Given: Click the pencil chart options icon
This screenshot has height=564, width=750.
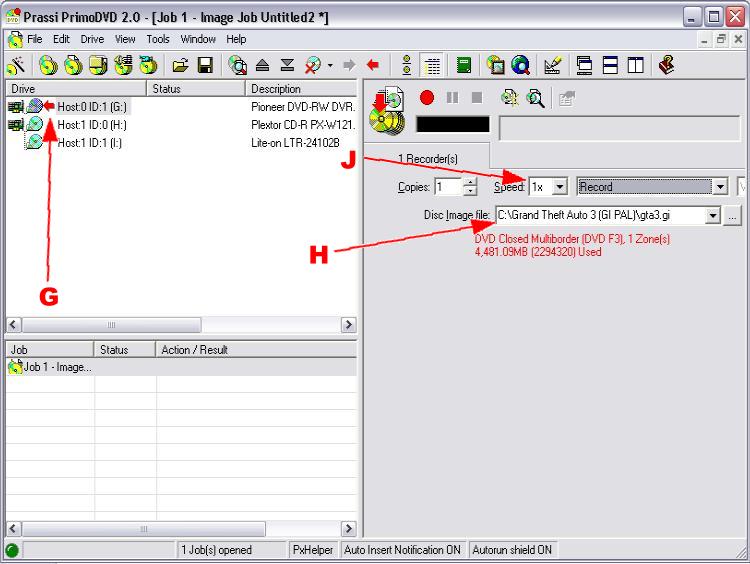Looking at the screenshot, I should [552, 65].
